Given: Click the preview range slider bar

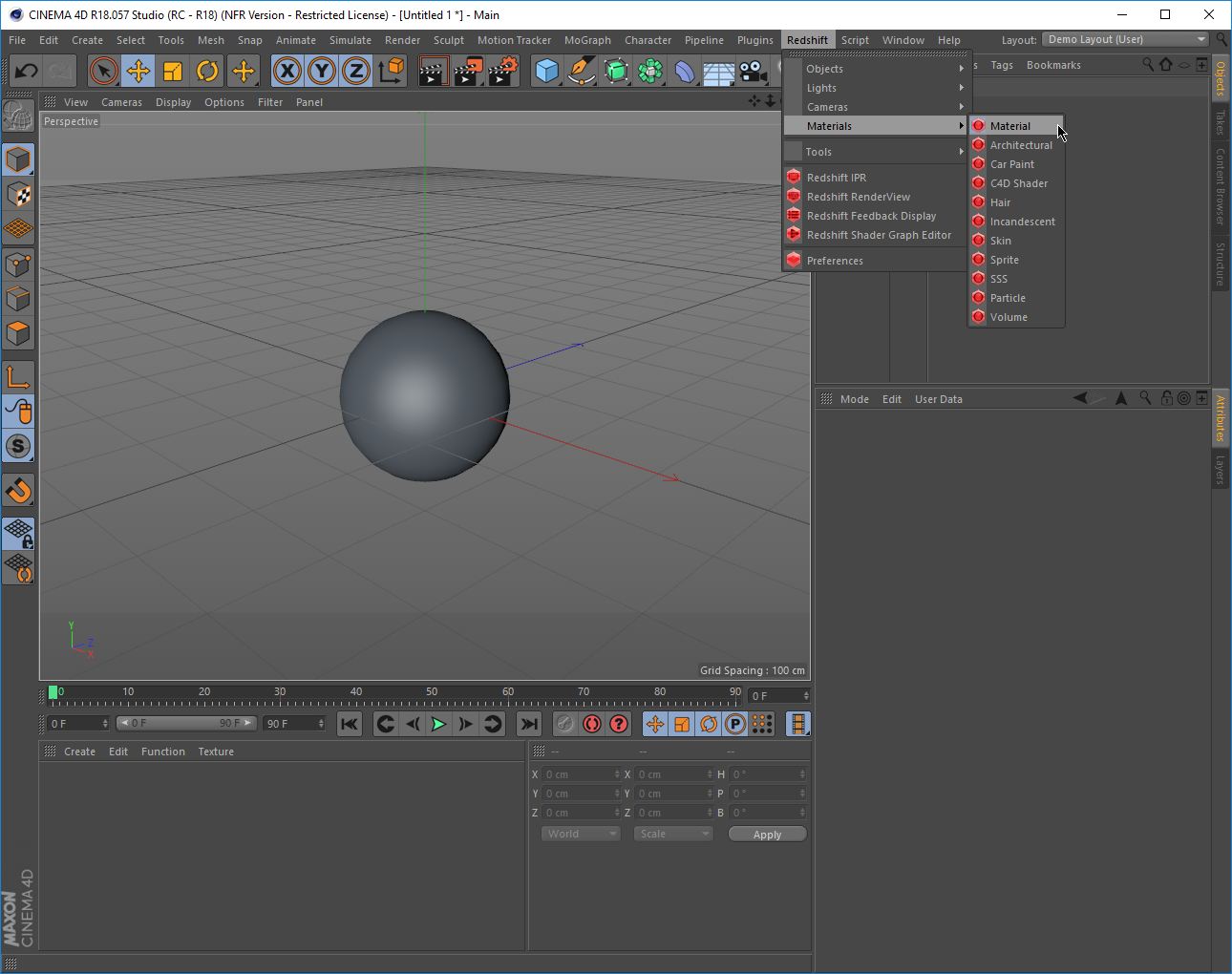Looking at the screenshot, I should 186,723.
